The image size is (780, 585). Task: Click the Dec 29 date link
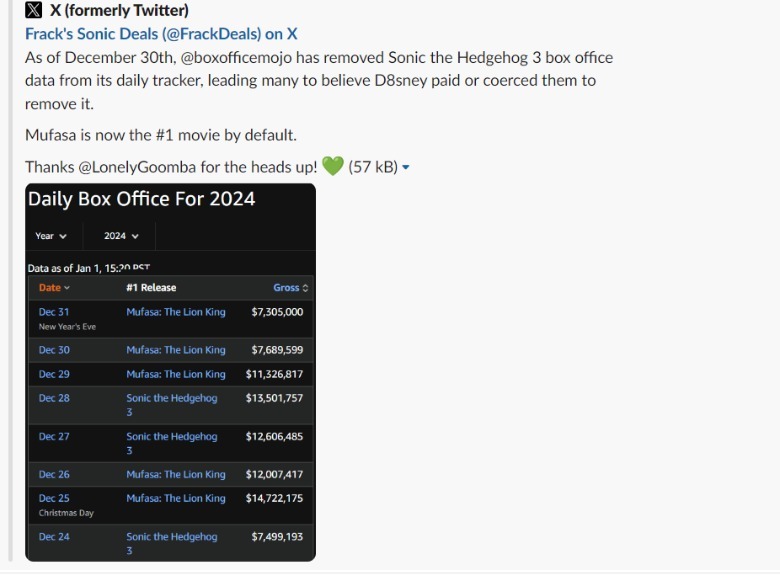[x=54, y=374]
